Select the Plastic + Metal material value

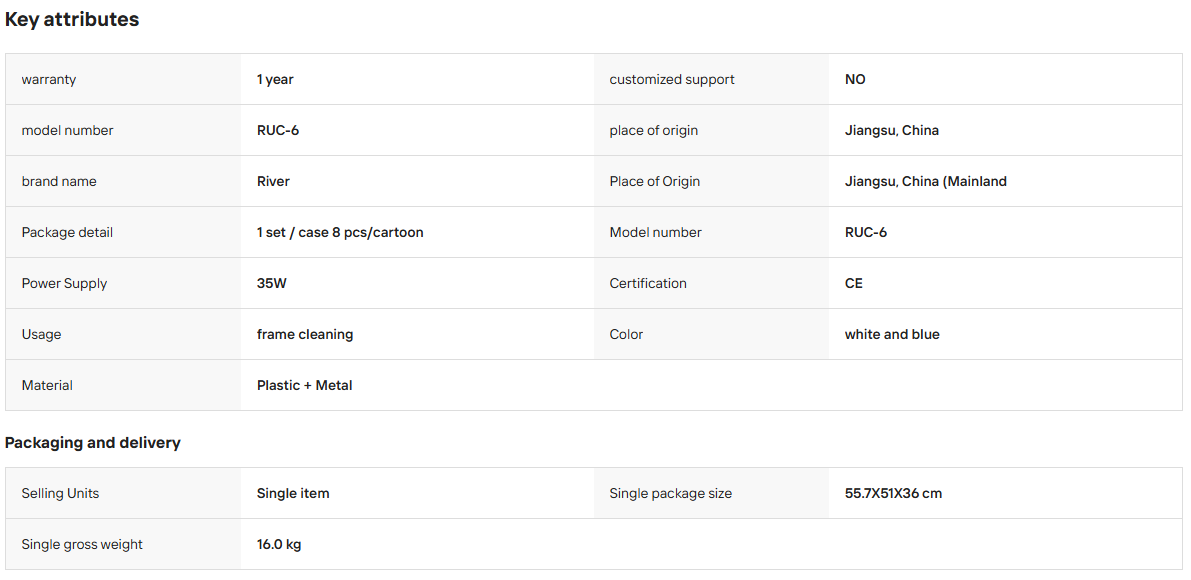click(305, 385)
